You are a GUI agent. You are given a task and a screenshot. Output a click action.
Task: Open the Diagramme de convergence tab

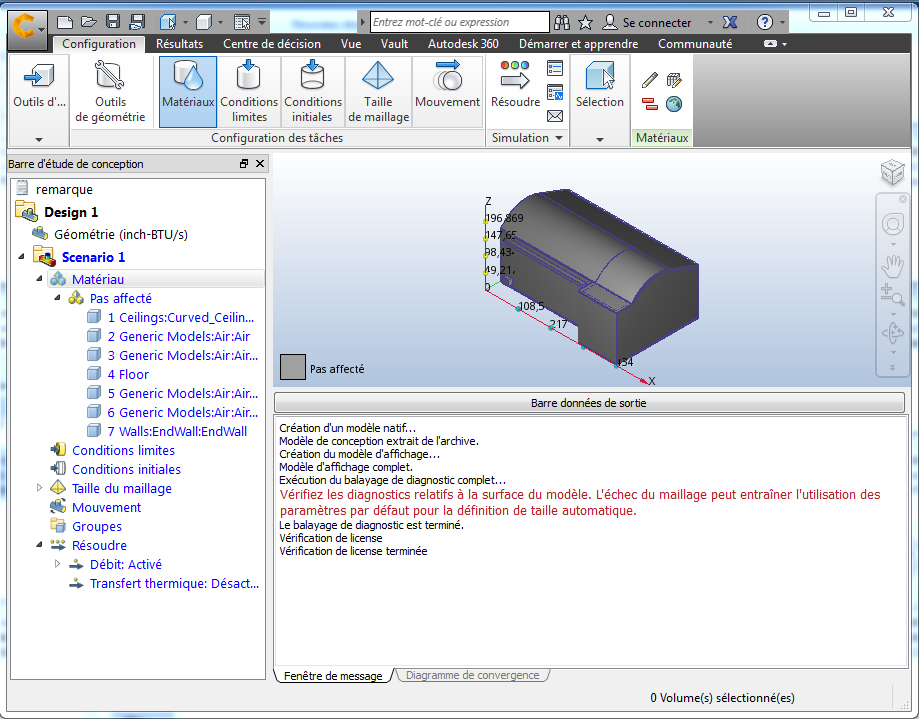click(x=472, y=674)
